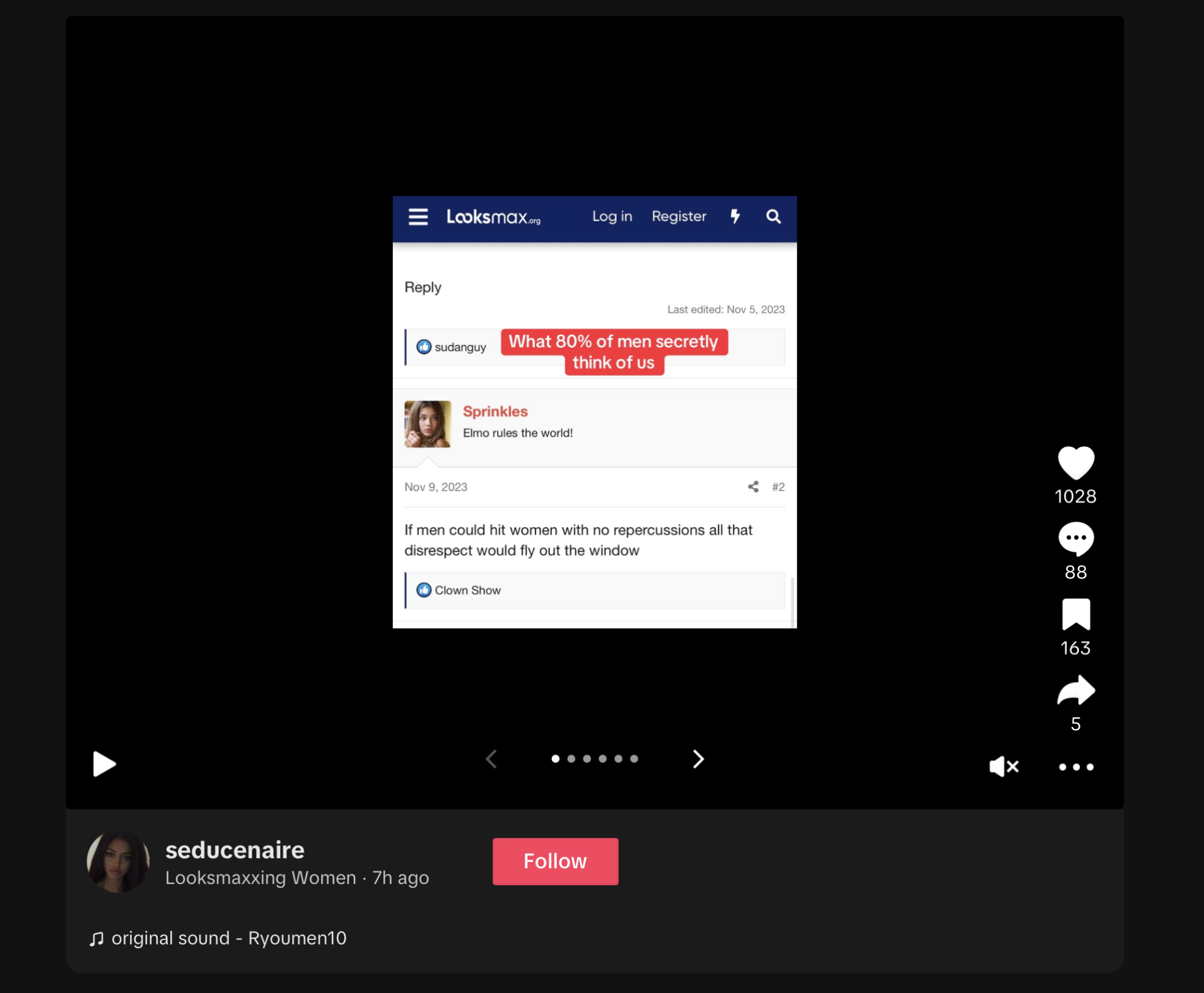1204x993 pixels.
Task: Jump to the second slide dot
Action: (571, 758)
